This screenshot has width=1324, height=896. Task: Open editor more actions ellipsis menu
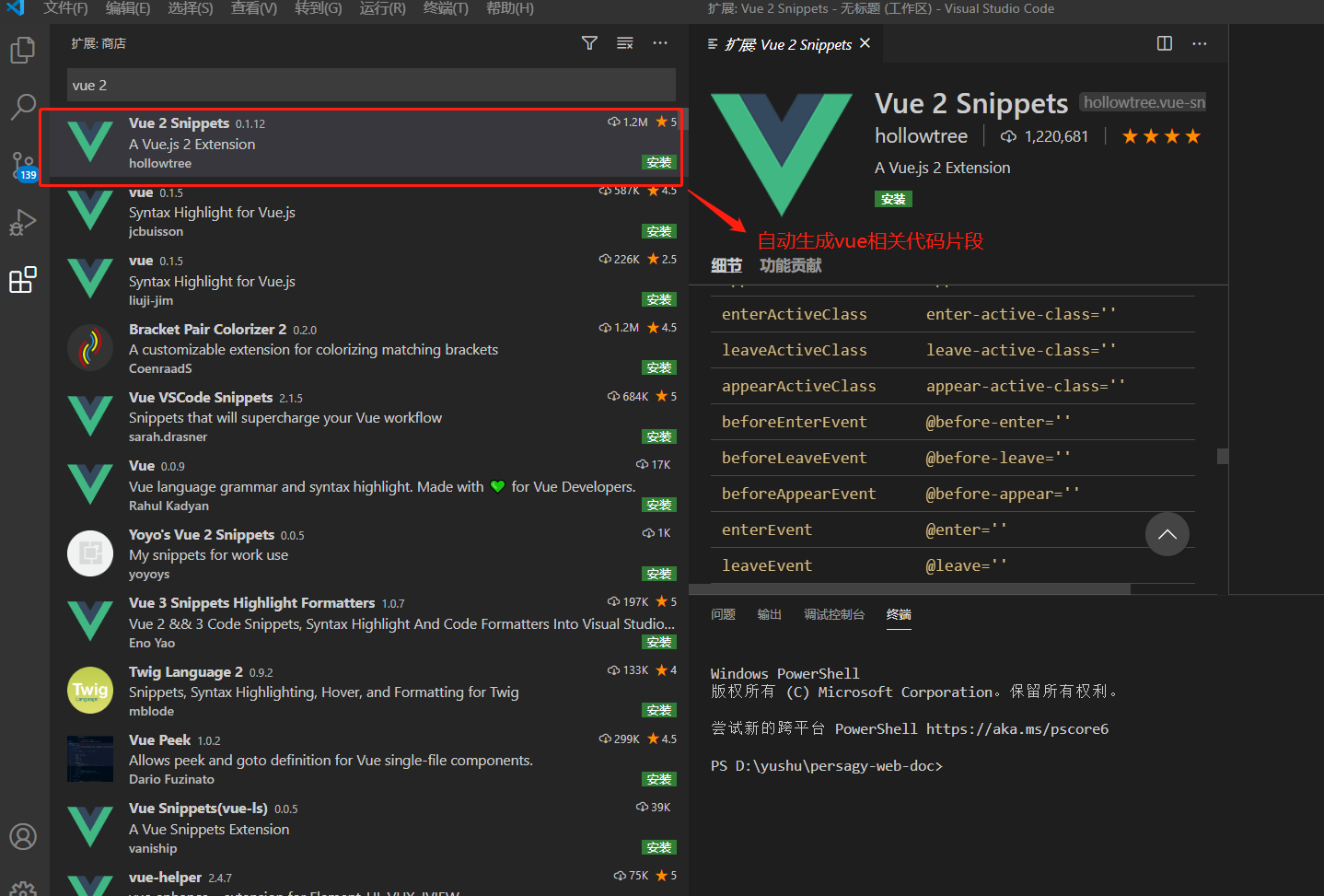(1199, 43)
